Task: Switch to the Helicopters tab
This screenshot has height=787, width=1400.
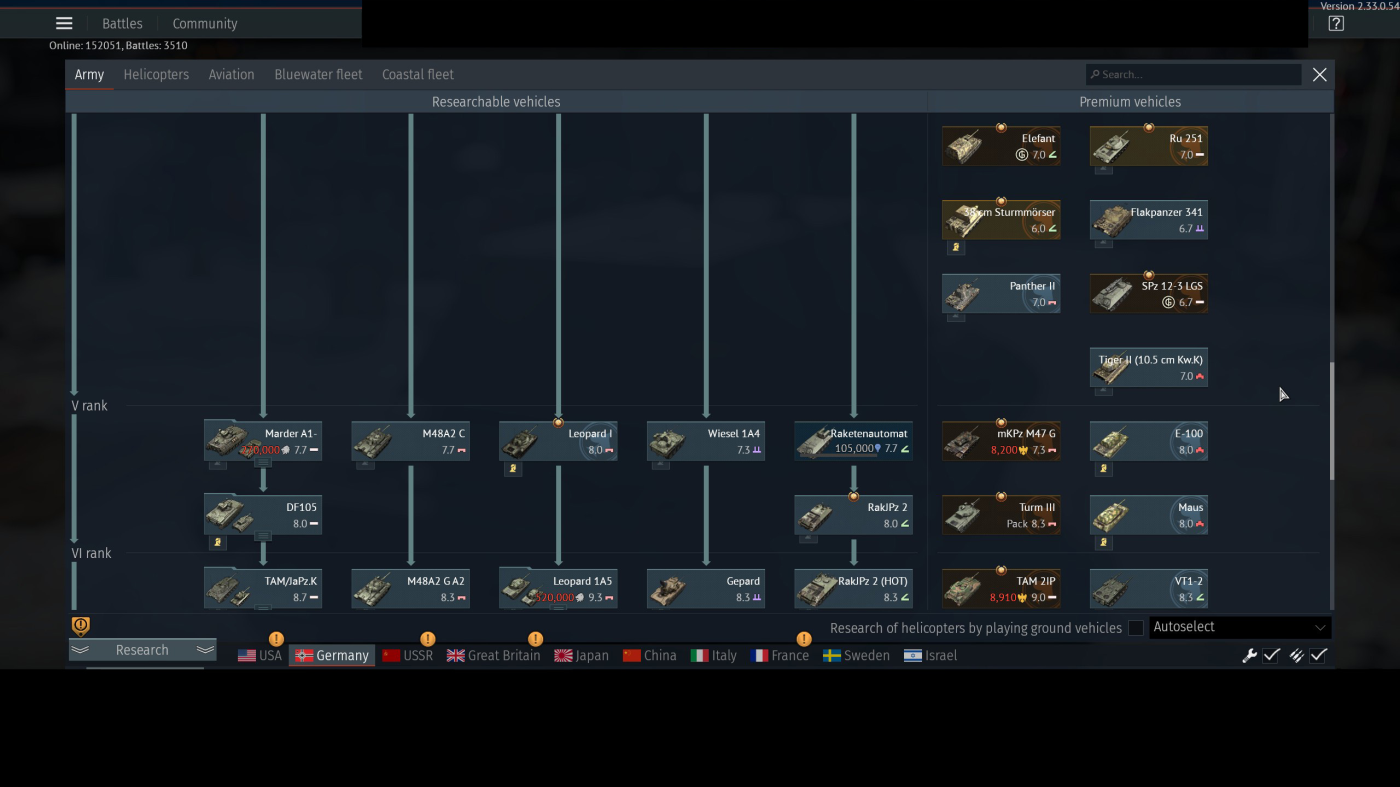Action: 156,75
